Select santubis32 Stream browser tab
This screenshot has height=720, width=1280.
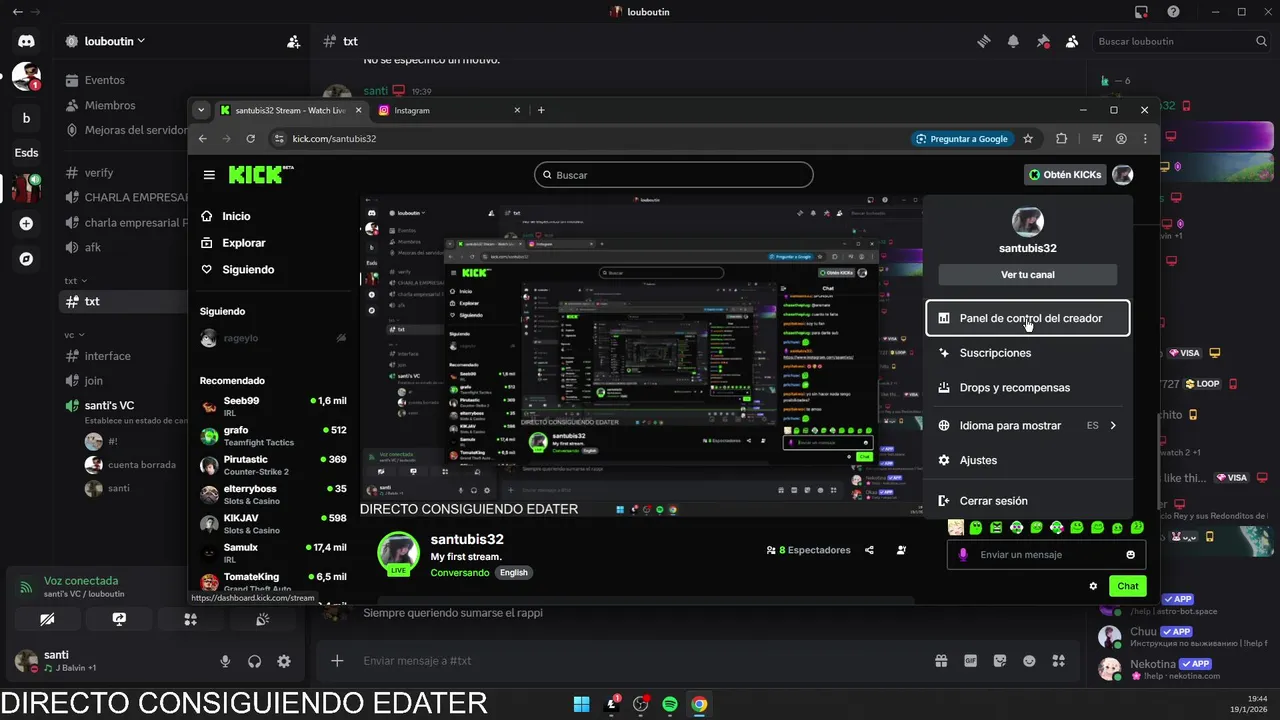click(291, 110)
